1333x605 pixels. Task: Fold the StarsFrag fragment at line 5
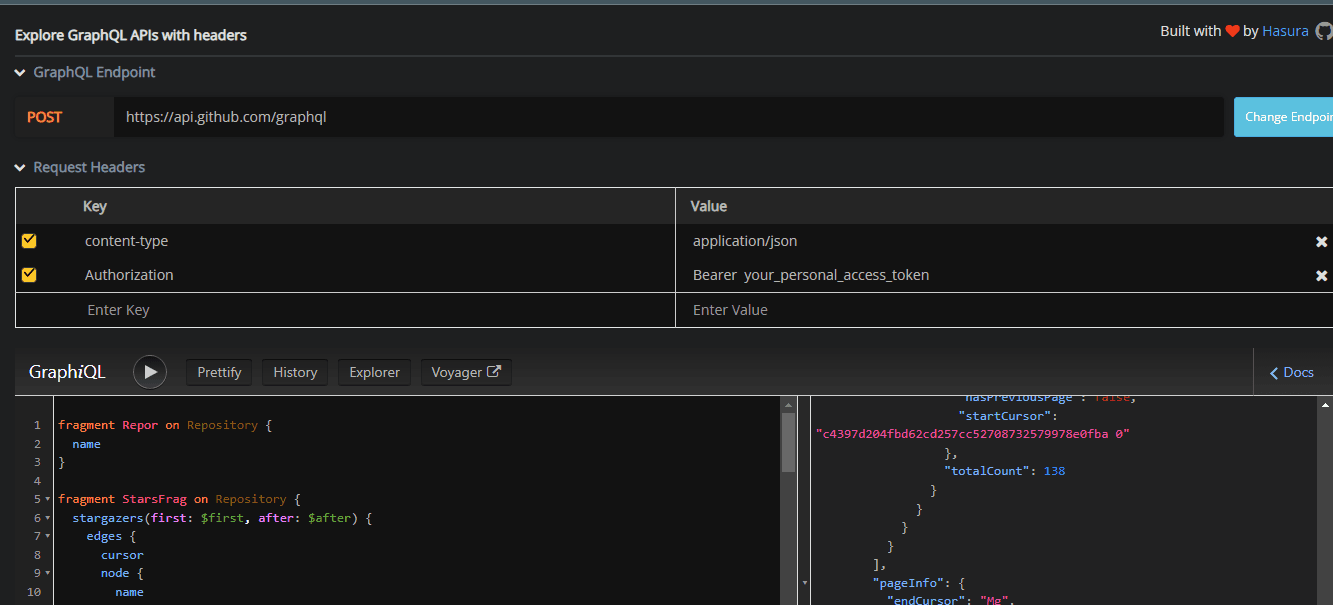pos(47,499)
